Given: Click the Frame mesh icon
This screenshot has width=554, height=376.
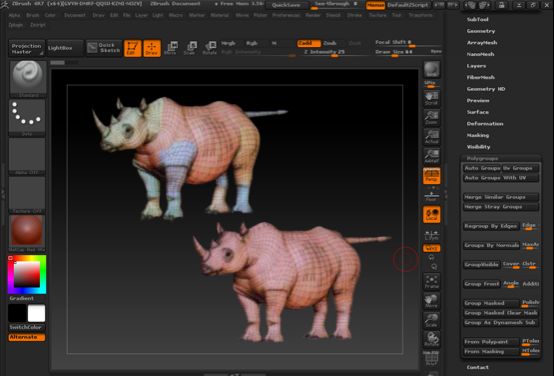Looking at the screenshot, I should coord(432,281).
